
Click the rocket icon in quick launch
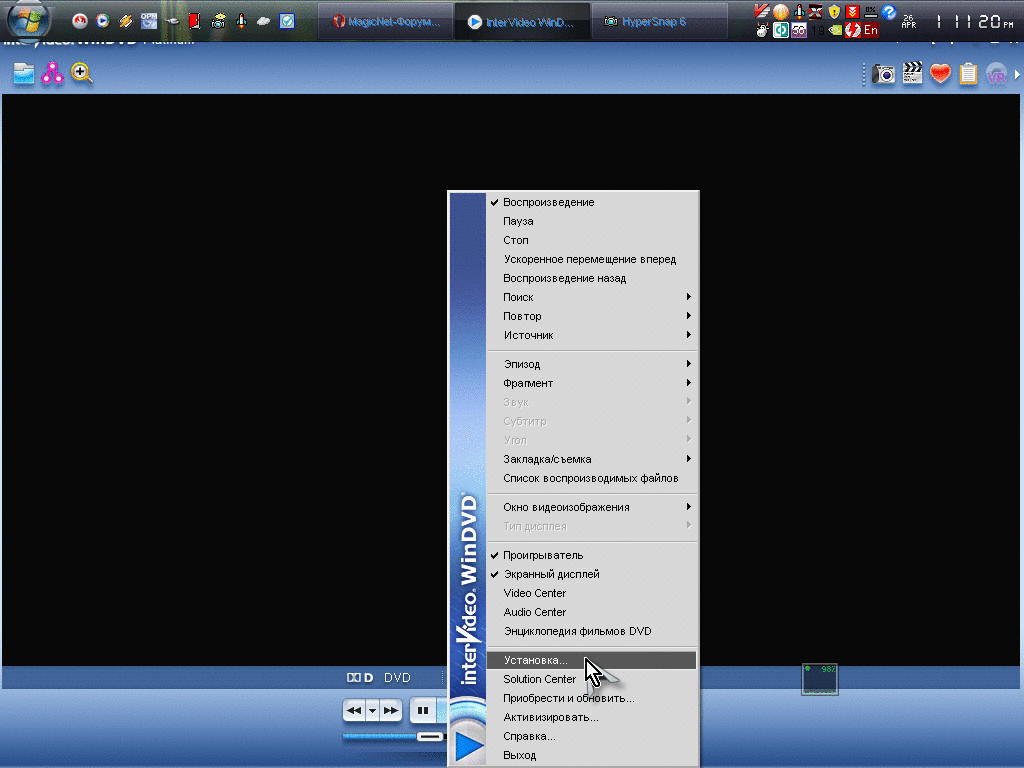[241, 21]
